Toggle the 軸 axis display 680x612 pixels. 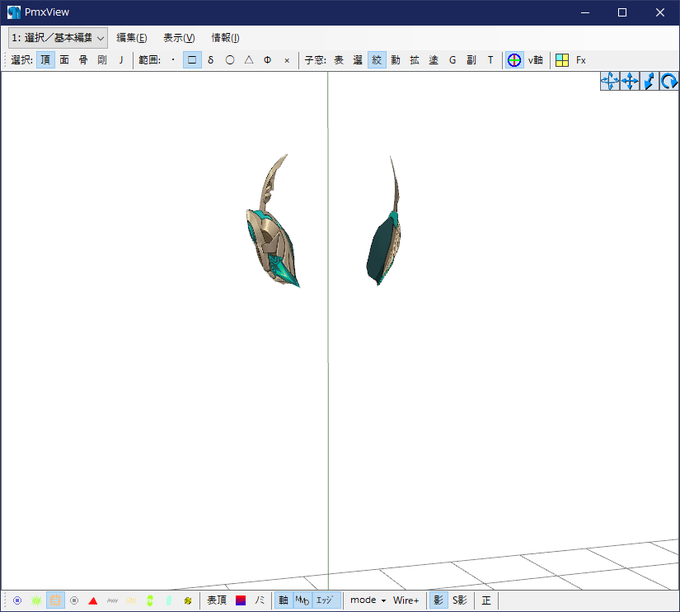coord(284,601)
